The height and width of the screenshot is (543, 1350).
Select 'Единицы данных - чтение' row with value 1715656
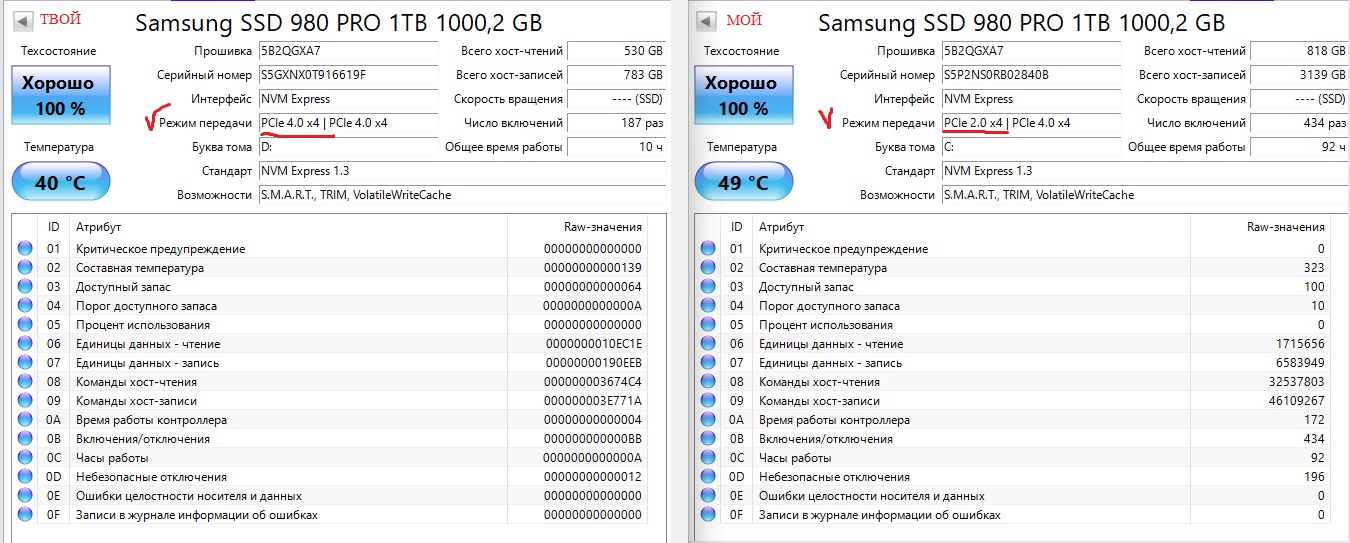[1013, 344]
